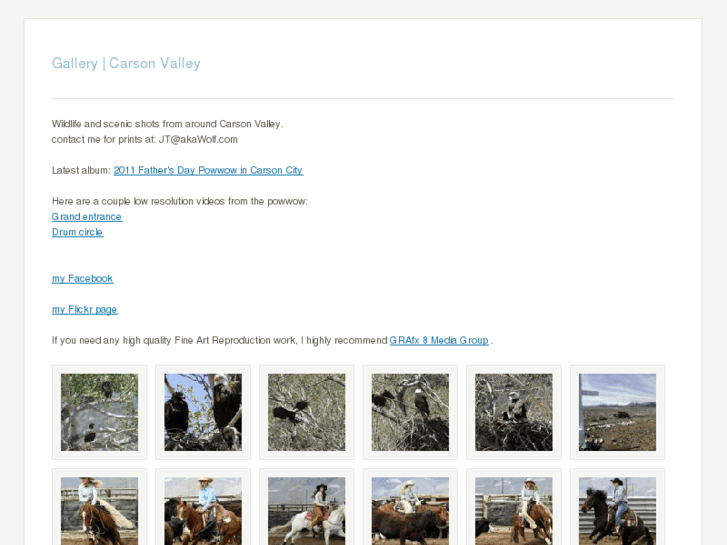Open thumbnail of rider in light blue shirt
Image resolution: width=727 pixels, height=545 pixels.
203,511
